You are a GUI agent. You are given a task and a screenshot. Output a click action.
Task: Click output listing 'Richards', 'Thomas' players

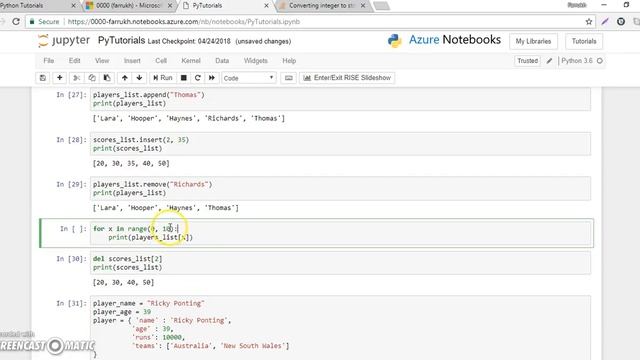pos(189,118)
